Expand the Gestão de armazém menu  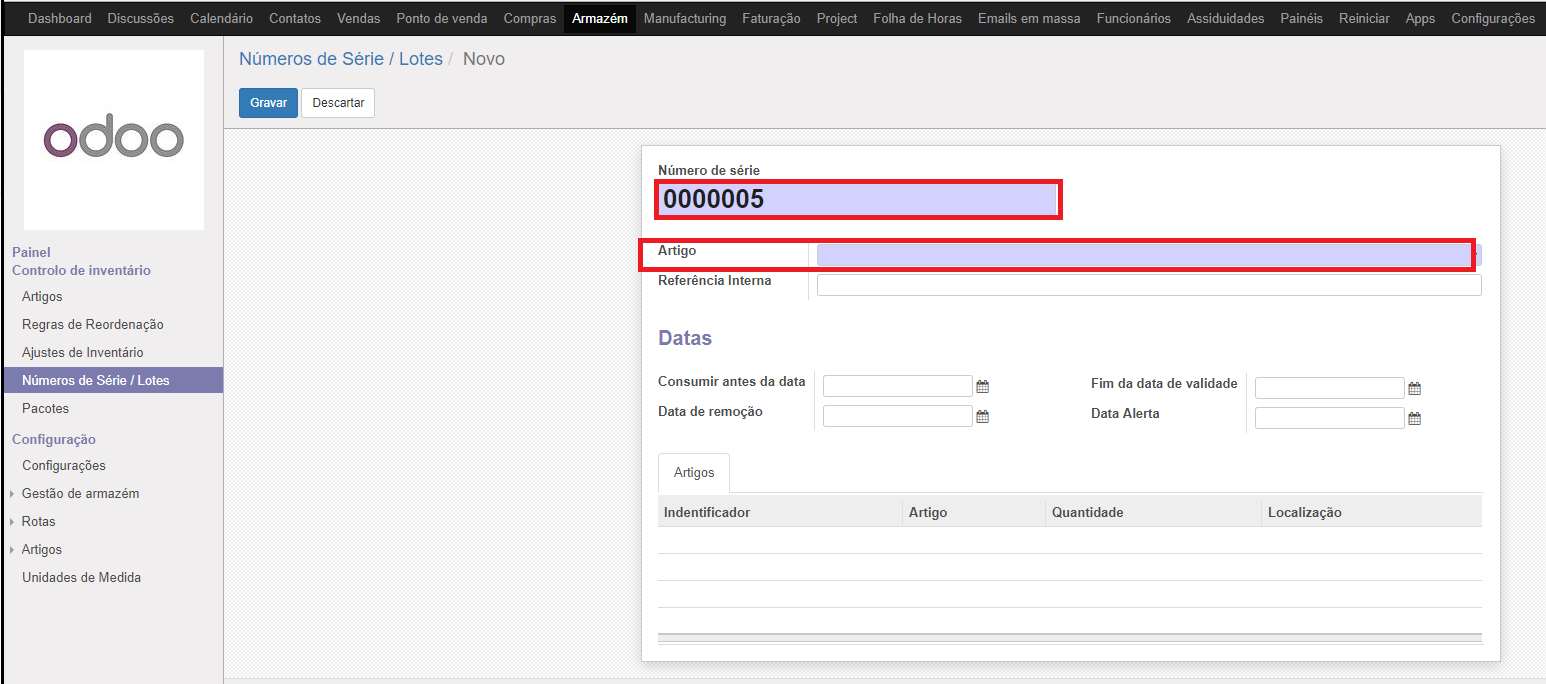[x=80, y=493]
